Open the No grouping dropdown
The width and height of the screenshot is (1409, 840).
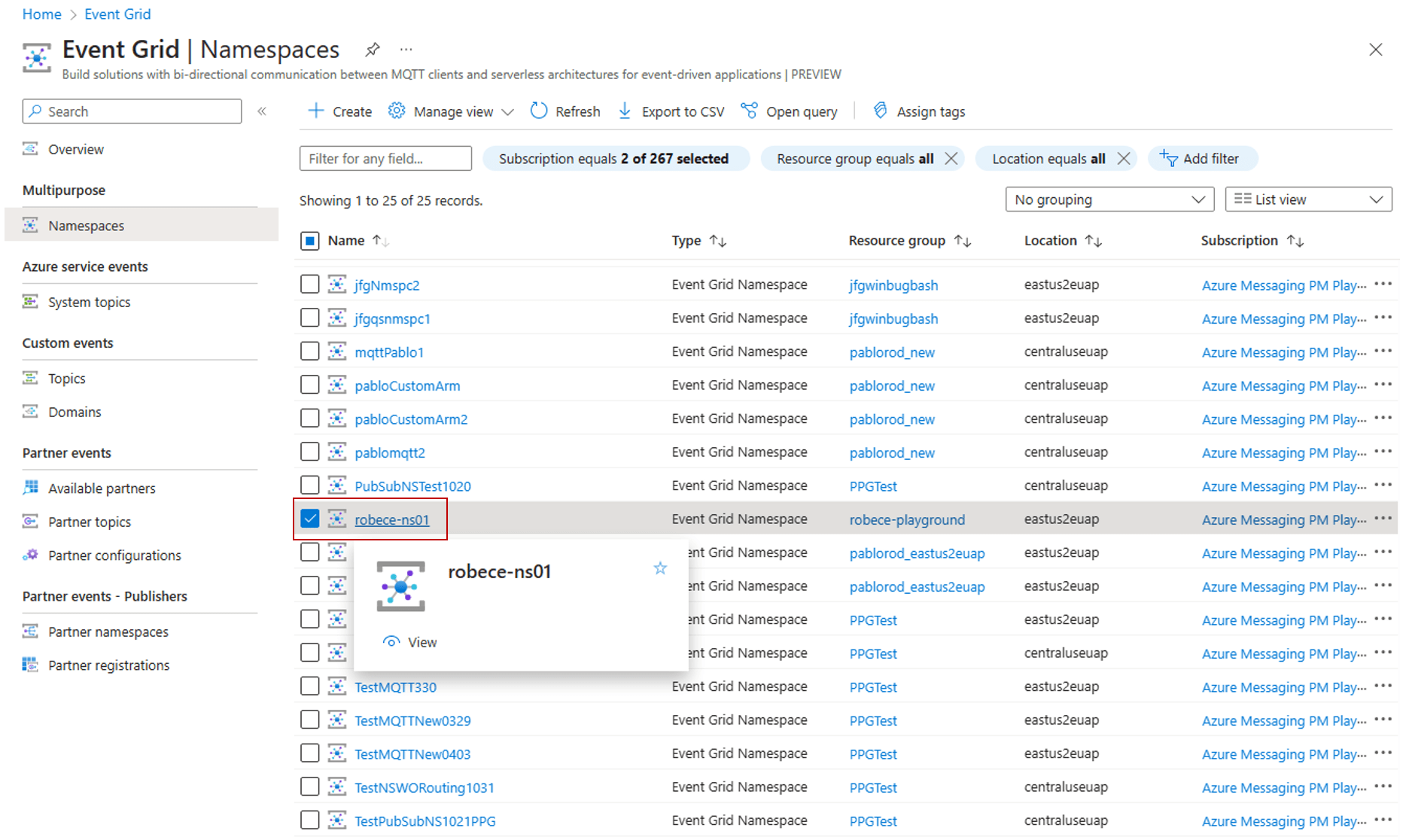(1109, 199)
